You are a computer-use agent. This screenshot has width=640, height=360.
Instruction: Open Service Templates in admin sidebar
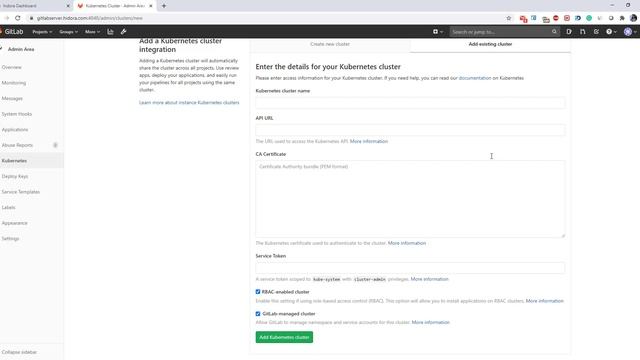click(20, 192)
